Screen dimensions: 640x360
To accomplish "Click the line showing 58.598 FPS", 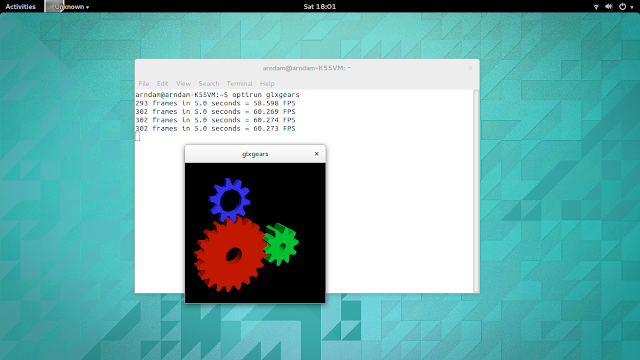I will pyautogui.click(x=216, y=103).
